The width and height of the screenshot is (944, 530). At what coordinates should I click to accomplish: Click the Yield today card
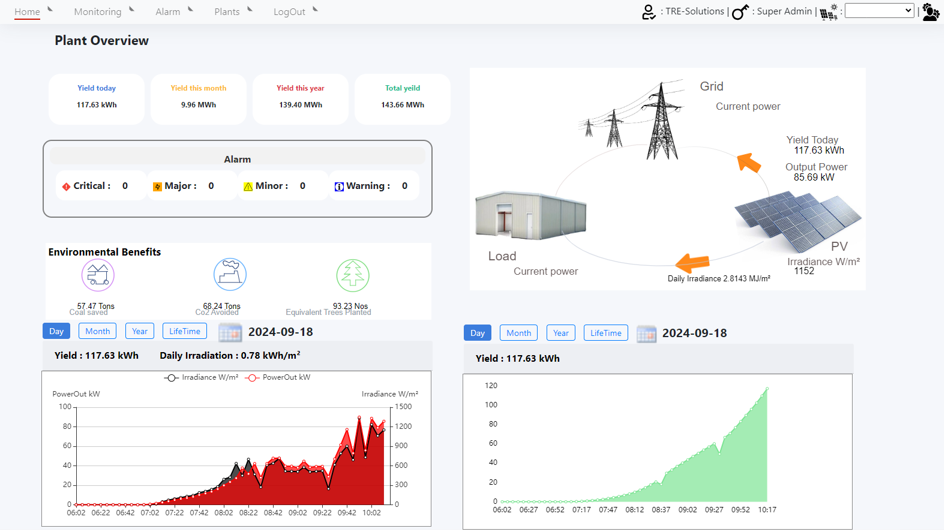tap(97, 97)
